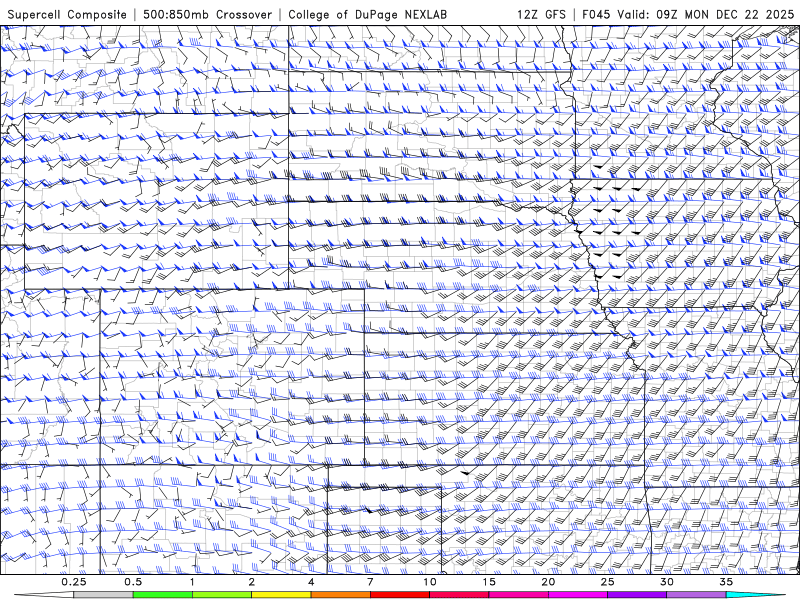This screenshot has width=800, height=600.
Task: Click the 12Z GFS model label
Action: tap(541, 14)
